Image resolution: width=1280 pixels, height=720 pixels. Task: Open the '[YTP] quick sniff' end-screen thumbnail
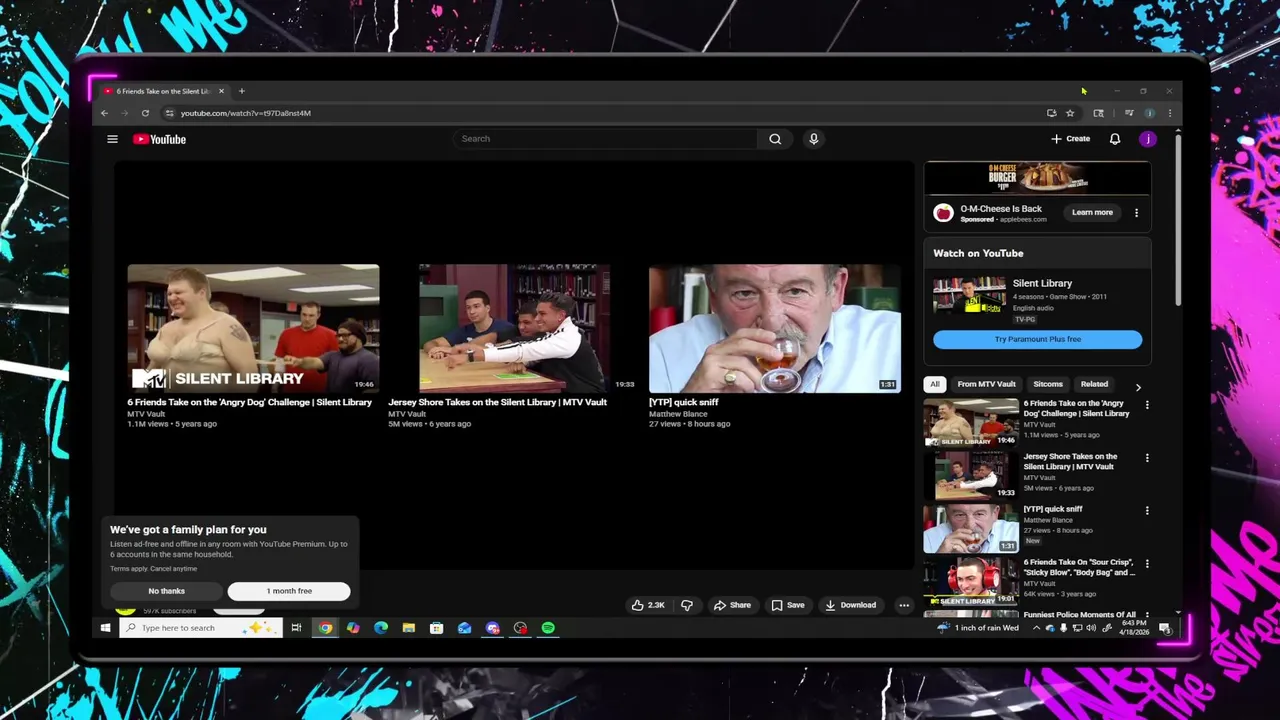pos(775,328)
